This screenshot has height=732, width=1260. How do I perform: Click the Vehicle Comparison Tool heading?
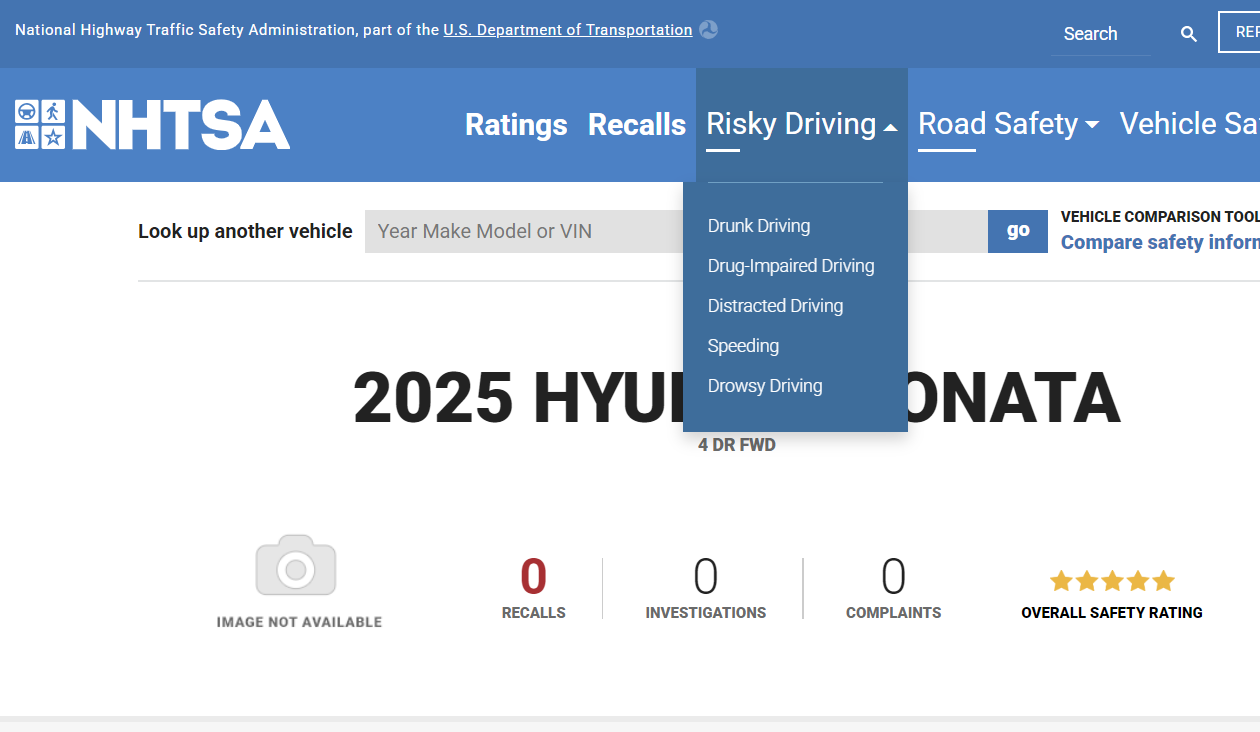pos(1160,217)
